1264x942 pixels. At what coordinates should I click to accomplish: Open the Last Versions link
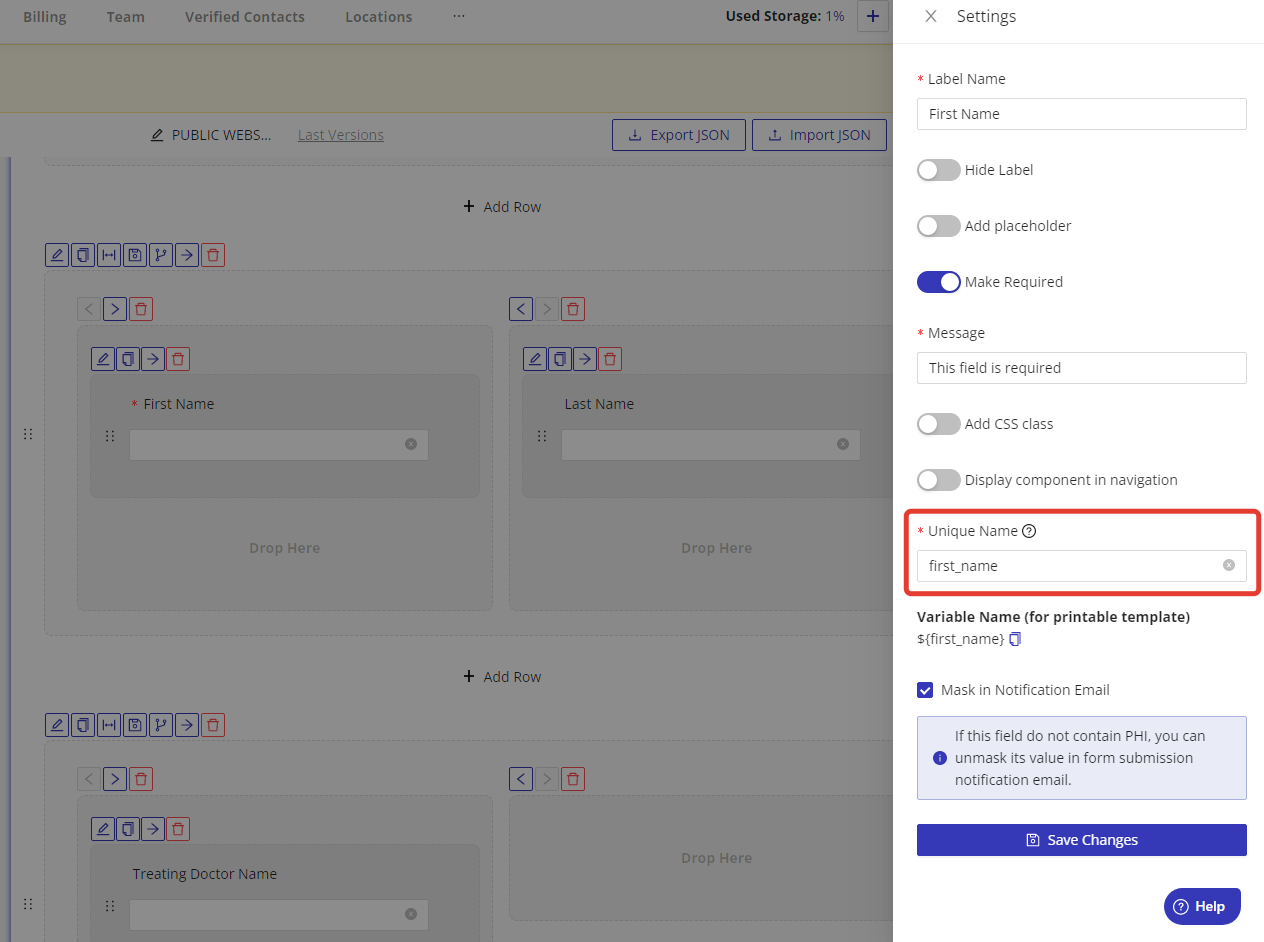(x=340, y=135)
